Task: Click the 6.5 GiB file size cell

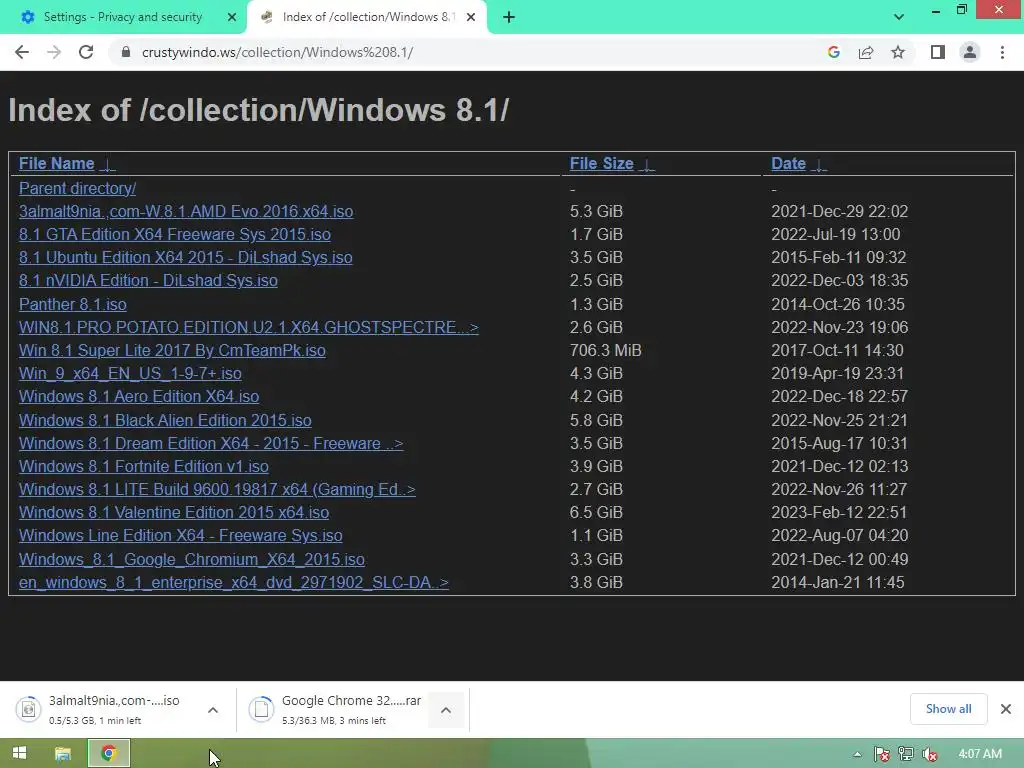Action: point(596,513)
